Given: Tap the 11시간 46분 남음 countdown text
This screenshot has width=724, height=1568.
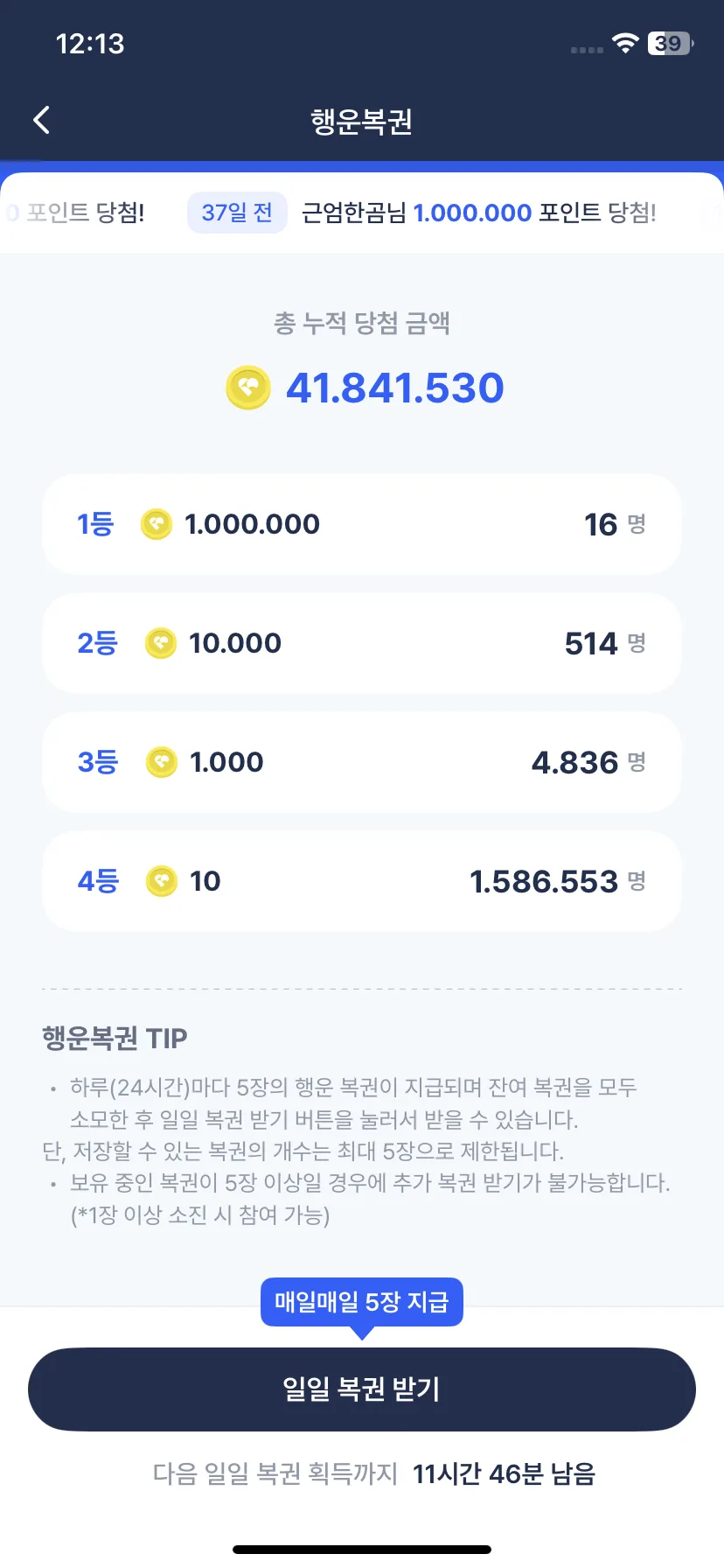Looking at the screenshot, I should click(x=504, y=1473).
